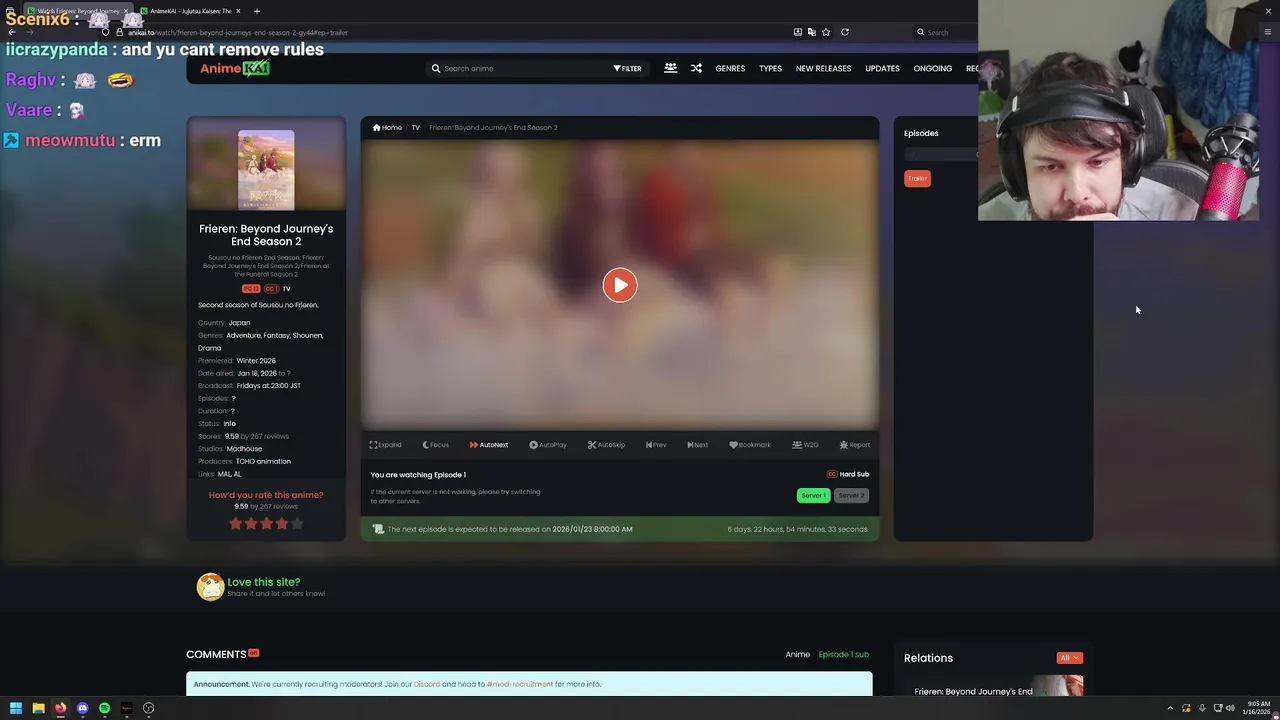Screen dimensions: 1280x720
Task: Select the Anime comments tab
Action: click(x=797, y=655)
